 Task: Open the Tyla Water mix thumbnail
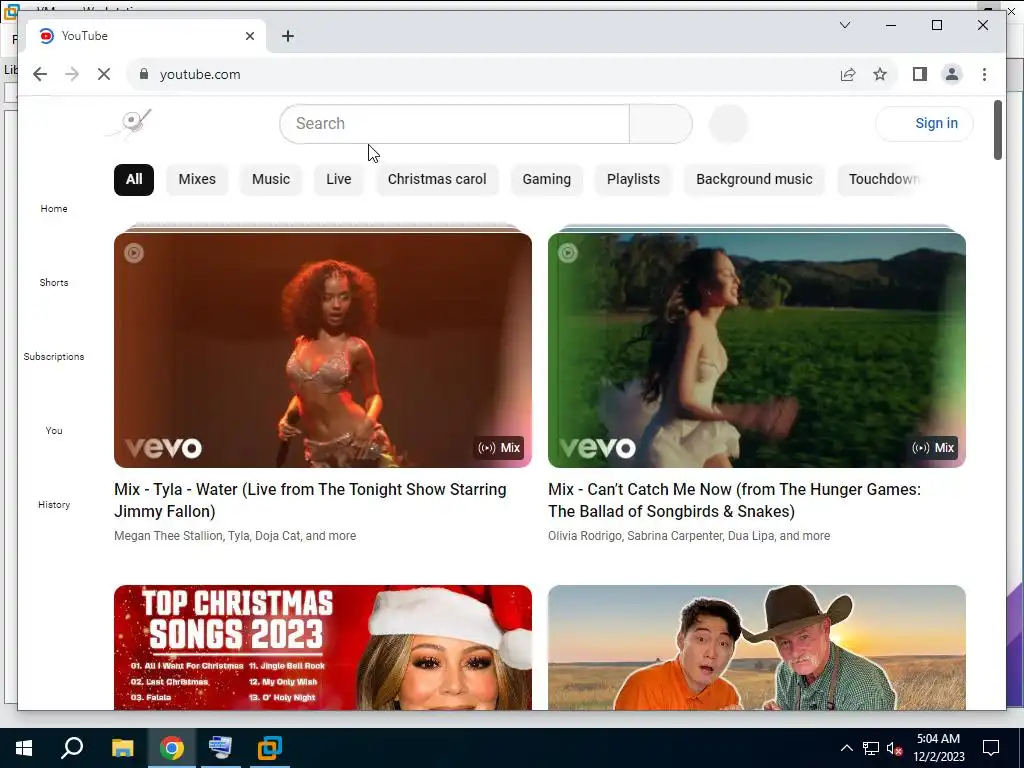click(x=323, y=350)
